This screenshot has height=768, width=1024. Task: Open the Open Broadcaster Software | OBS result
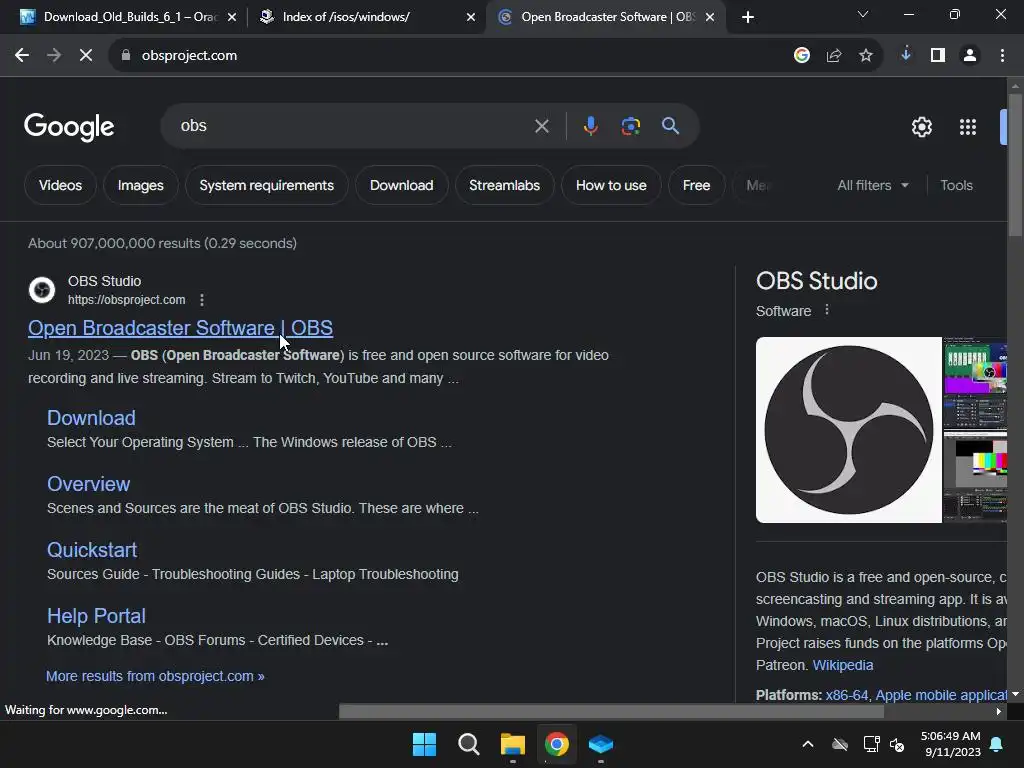click(x=180, y=328)
